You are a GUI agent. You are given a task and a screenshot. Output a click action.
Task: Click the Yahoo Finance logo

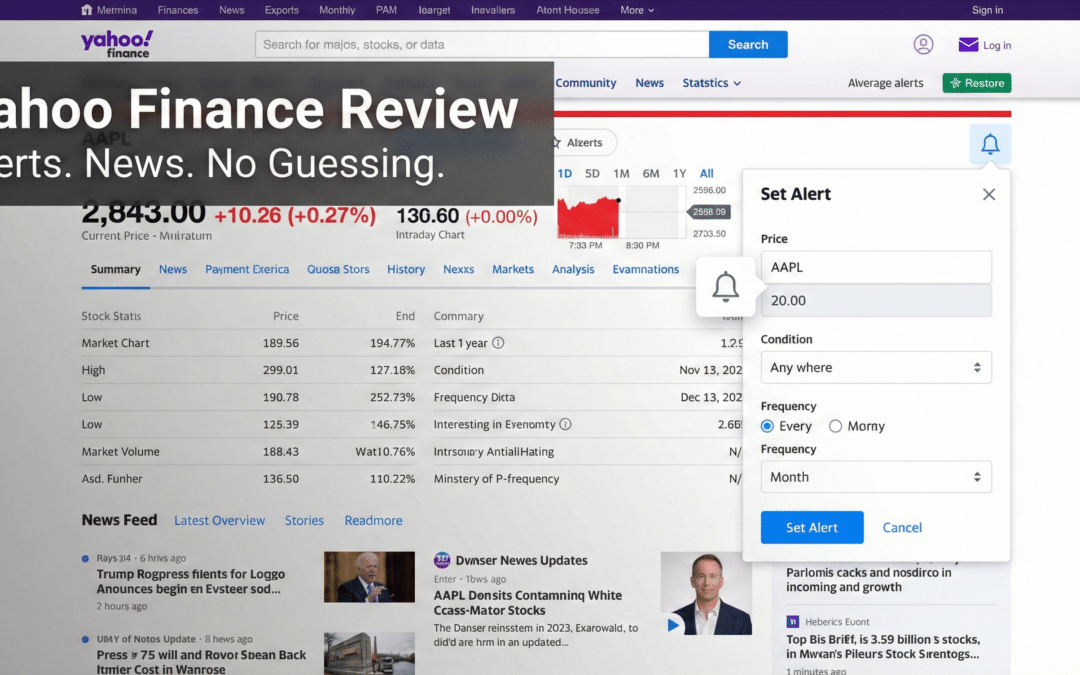point(117,44)
